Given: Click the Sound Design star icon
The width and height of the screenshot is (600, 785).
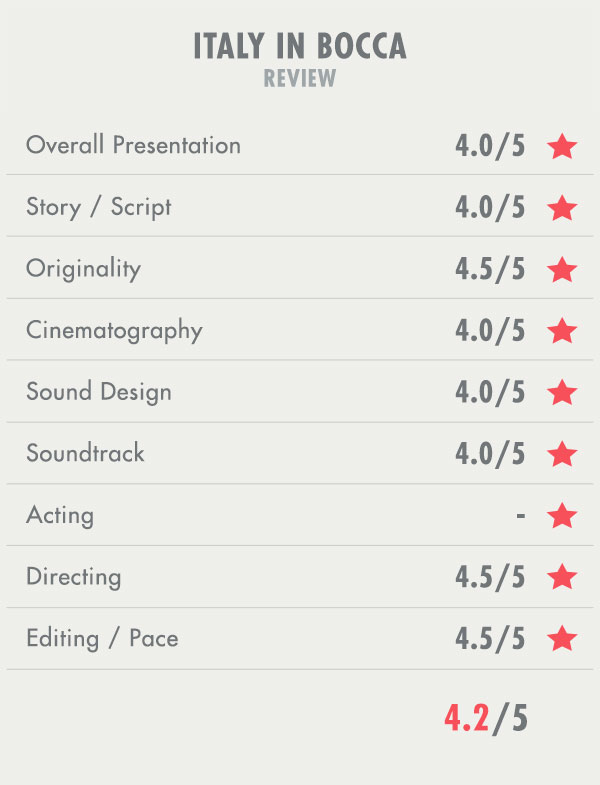Looking at the screenshot, I should coord(562,392).
